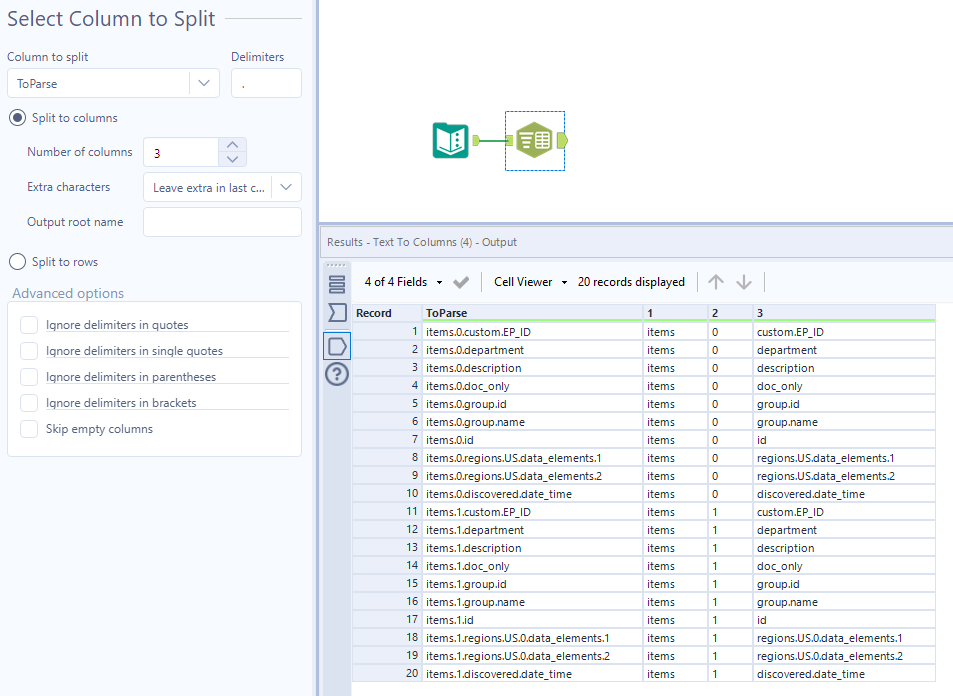The height and width of the screenshot is (696, 953).
Task: Select the Split to rows option
Action: [17, 262]
